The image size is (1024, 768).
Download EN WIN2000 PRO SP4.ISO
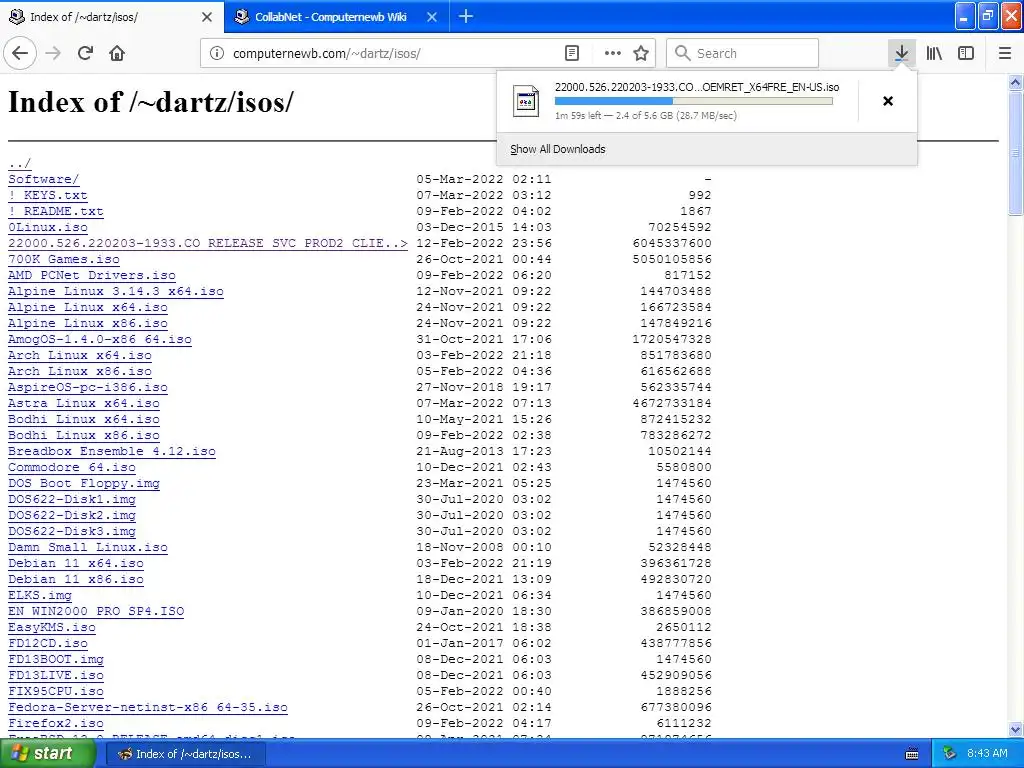tap(96, 611)
